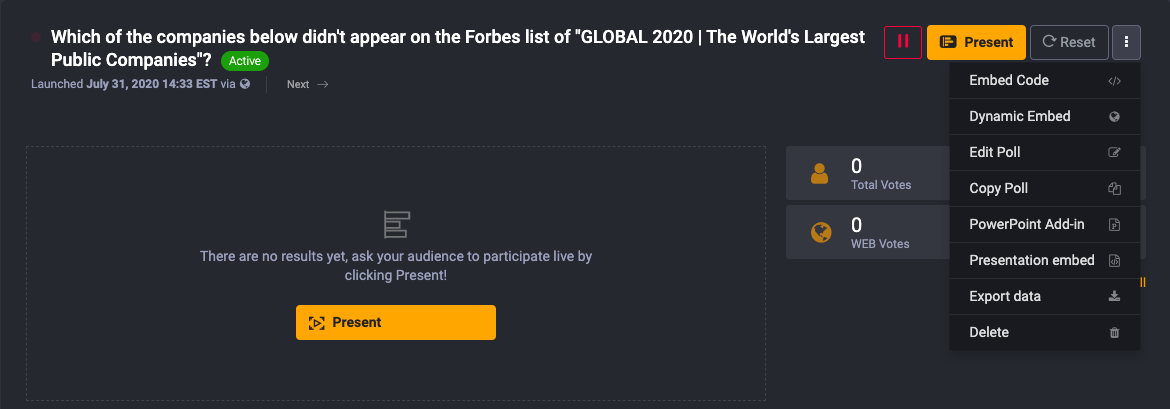Click the globe icon beside the launch date
The height and width of the screenshot is (409, 1170).
click(x=245, y=84)
